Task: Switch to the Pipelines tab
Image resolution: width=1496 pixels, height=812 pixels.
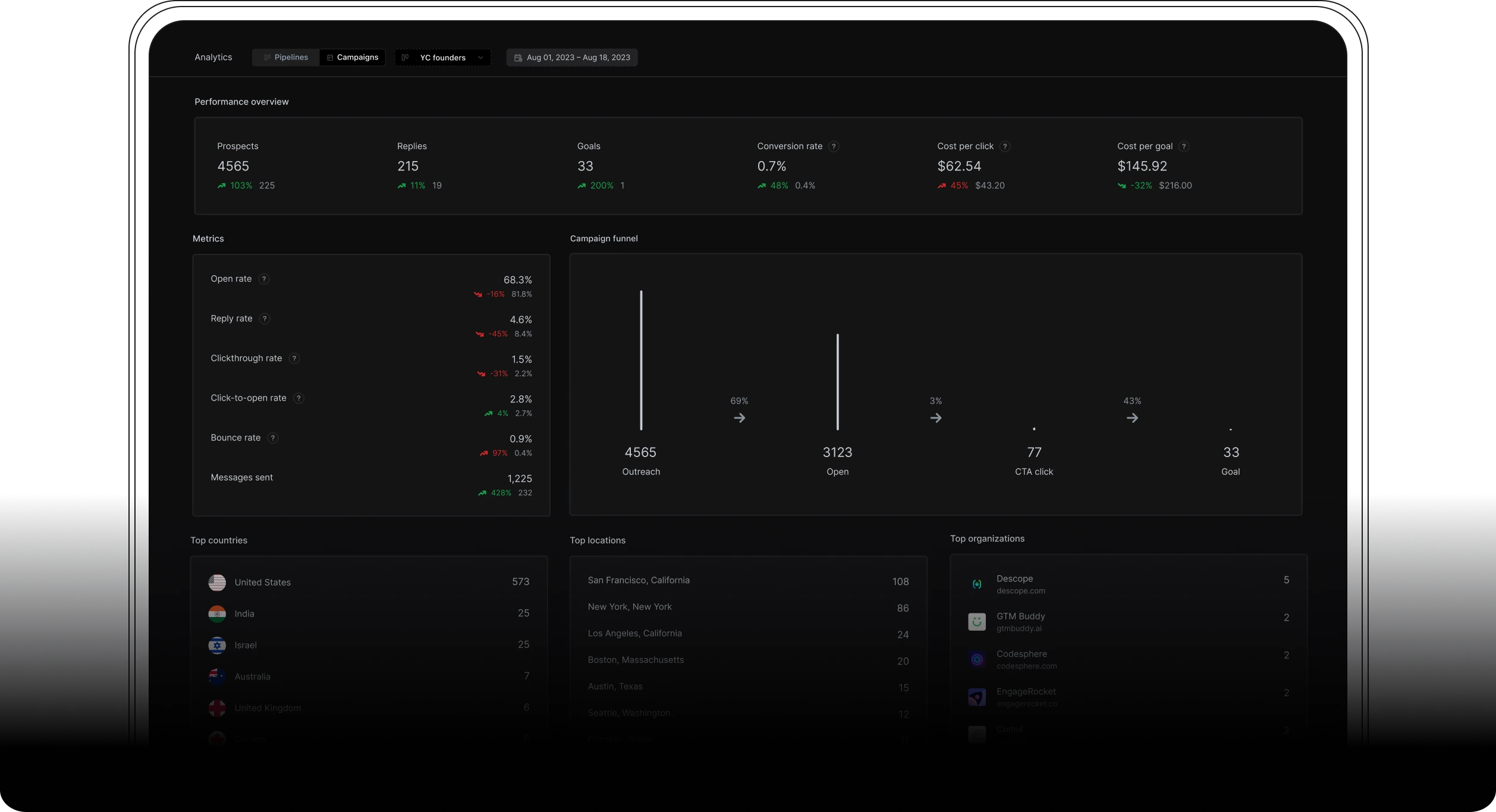Action: [286, 58]
